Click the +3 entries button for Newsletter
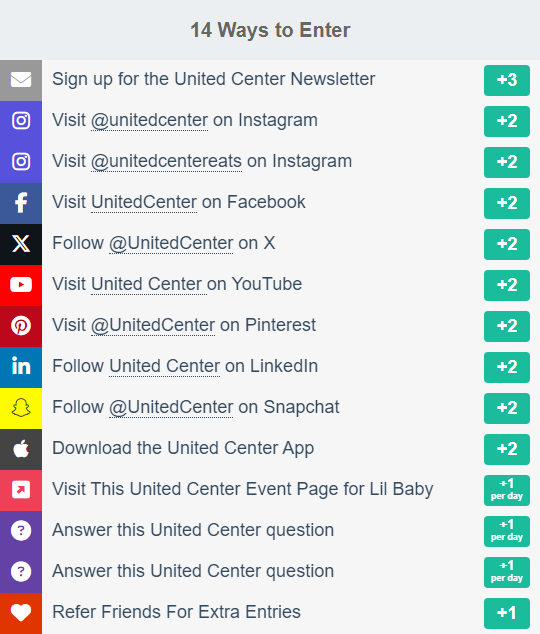The image size is (540, 634). point(506,80)
